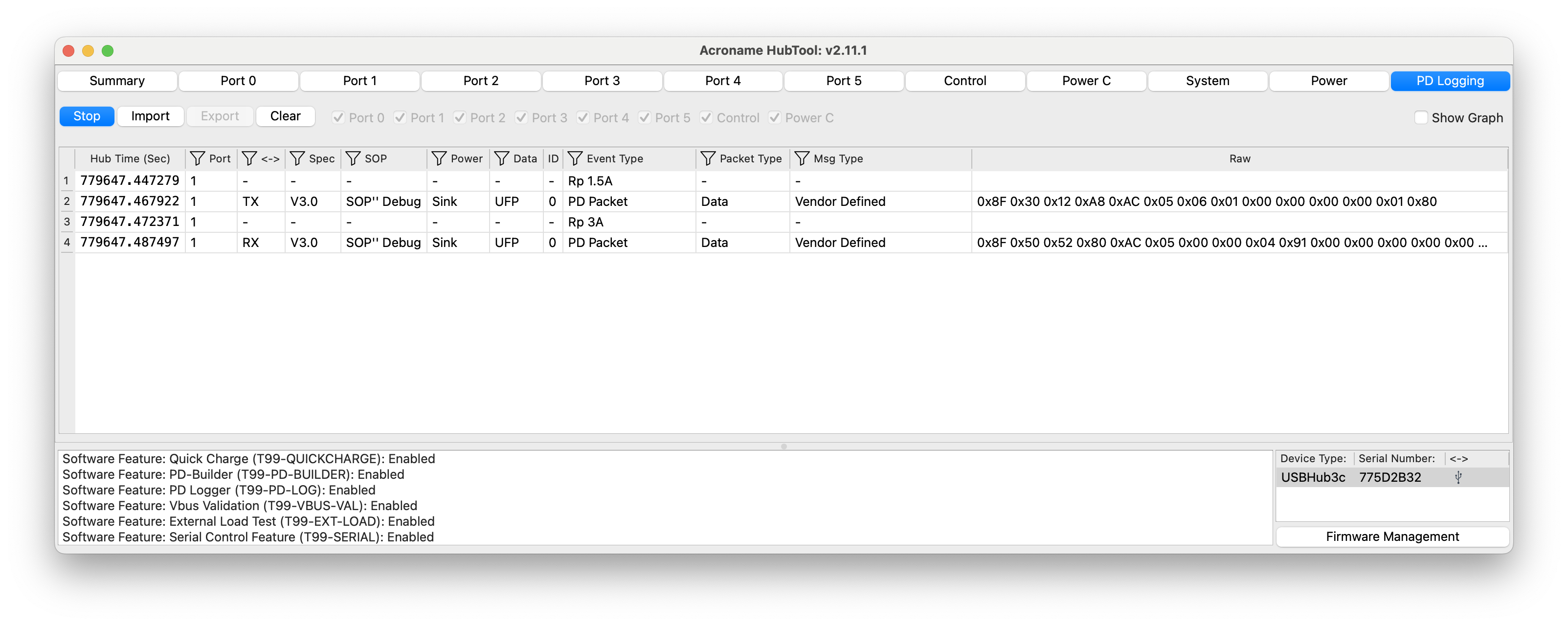Click serial number 775D2B32
Image resolution: width=1568 pixels, height=626 pixels.
(1389, 477)
